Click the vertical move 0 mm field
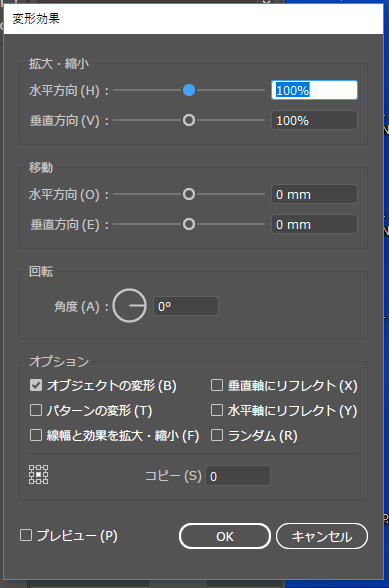Screen dimensions: 389x588 pos(314,224)
